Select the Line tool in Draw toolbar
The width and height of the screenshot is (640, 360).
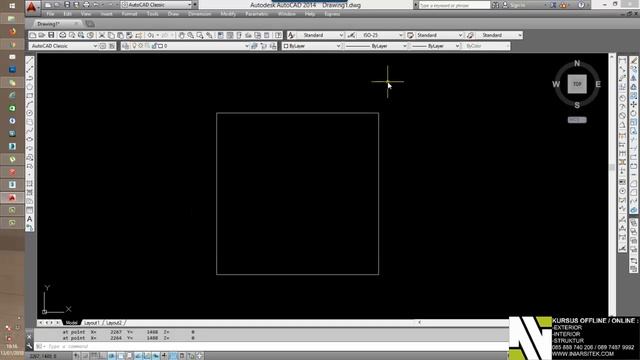point(29,60)
